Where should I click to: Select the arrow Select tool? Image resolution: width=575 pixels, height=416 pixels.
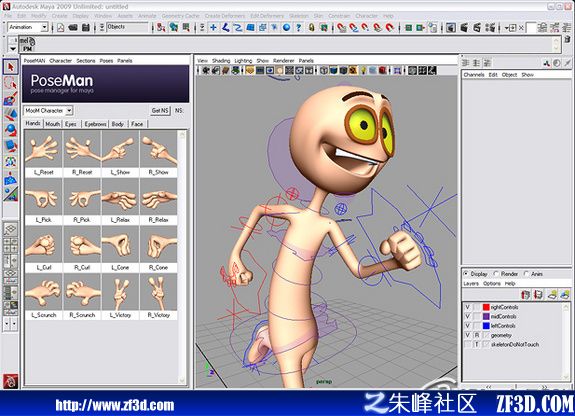click(x=10, y=67)
